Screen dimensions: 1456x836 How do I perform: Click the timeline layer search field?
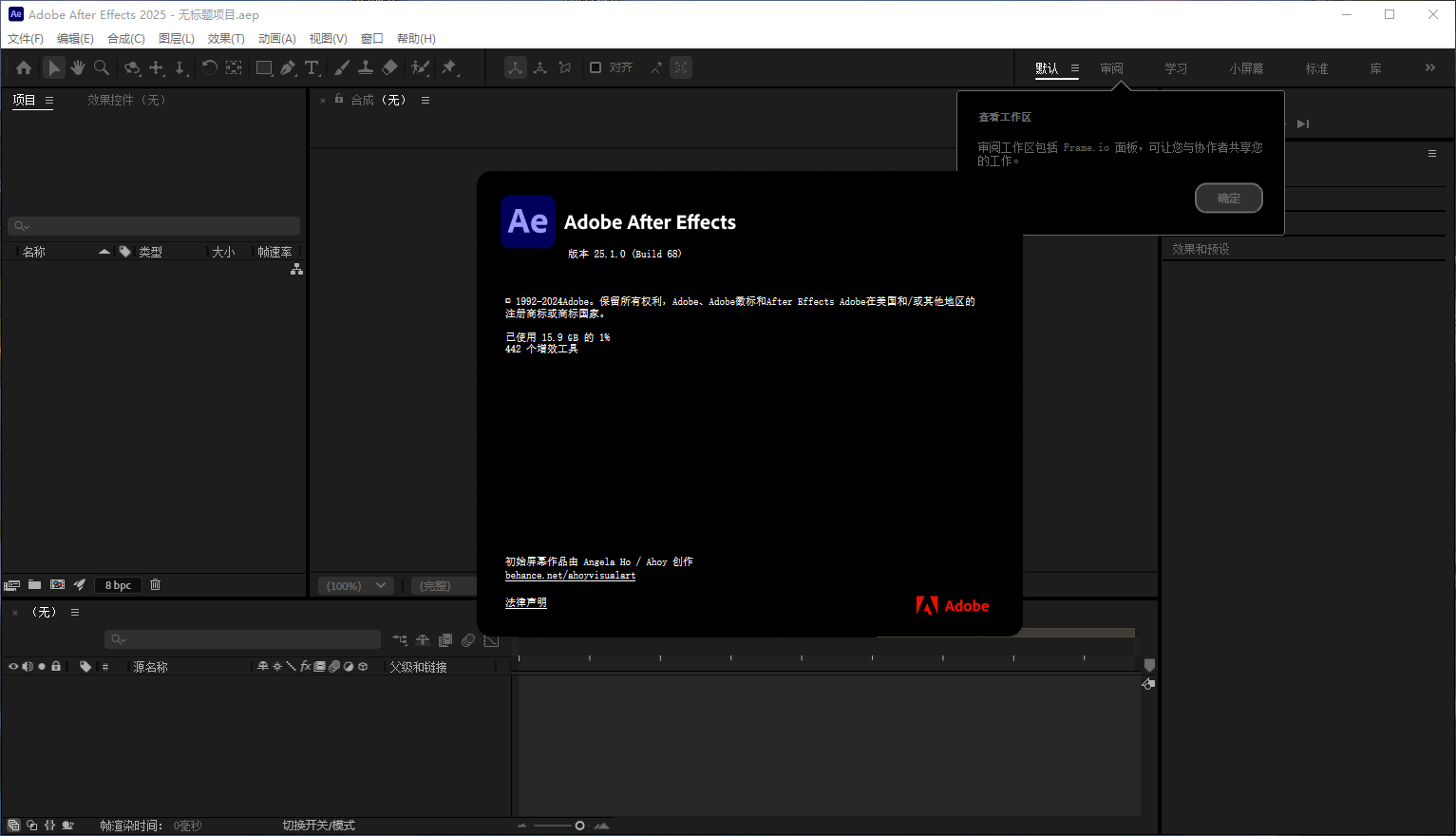pyautogui.click(x=242, y=639)
